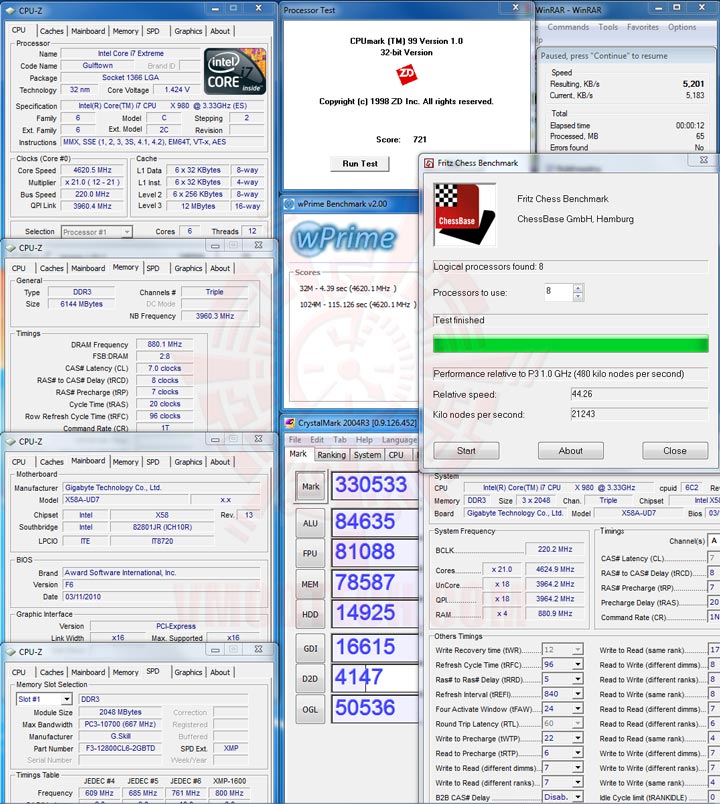Increase Processors to use with the up arrow
Viewport: 720px width, 804px height.
[578, 288]
